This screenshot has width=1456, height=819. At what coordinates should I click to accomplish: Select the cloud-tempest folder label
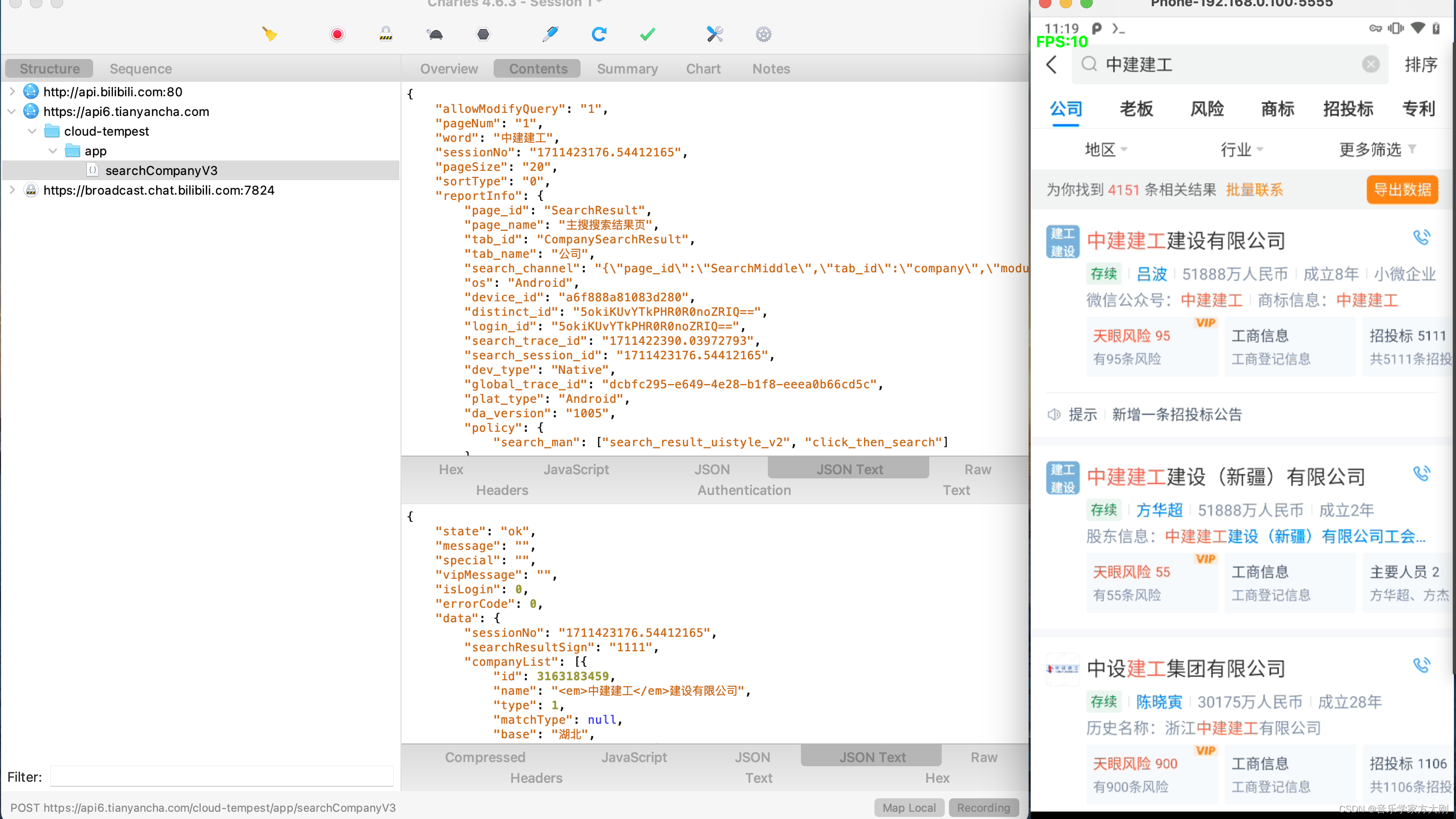(106, 131)
